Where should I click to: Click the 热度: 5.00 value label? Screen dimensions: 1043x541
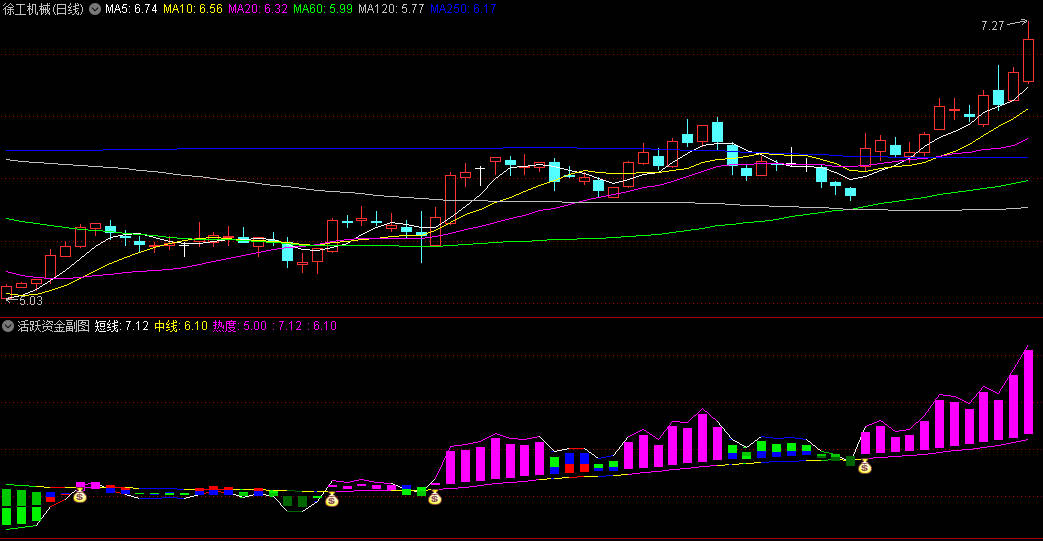(x=239, y=326)
